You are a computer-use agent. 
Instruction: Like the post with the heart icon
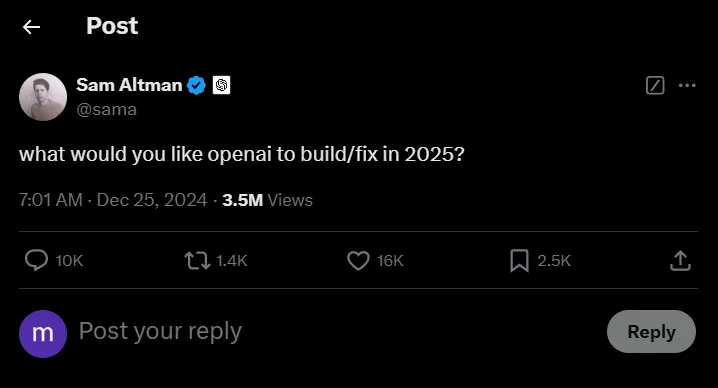click(x=358, y=261)
